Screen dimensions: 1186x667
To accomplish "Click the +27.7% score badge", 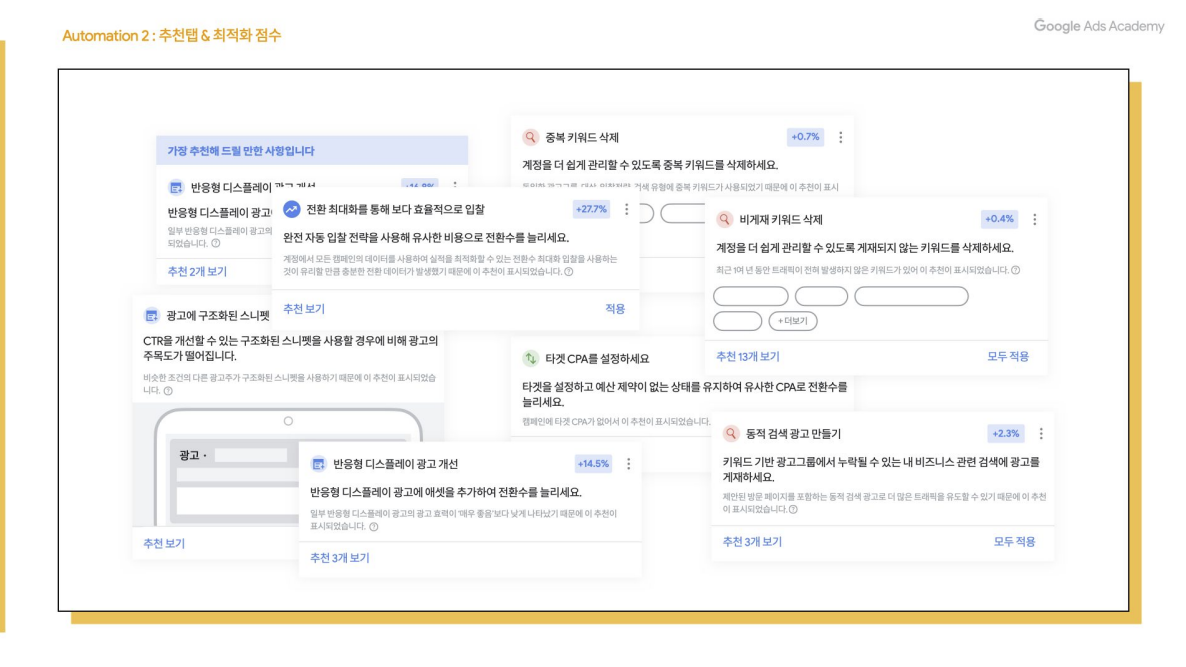I will pyautogui.click(x=591, y=209).
